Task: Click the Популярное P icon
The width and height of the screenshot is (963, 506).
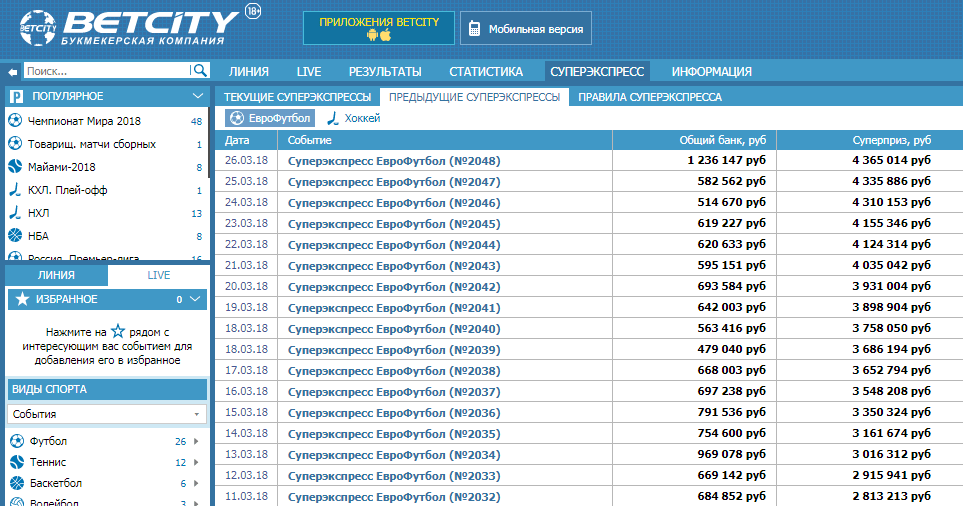Action: click(x=17, y=96)
